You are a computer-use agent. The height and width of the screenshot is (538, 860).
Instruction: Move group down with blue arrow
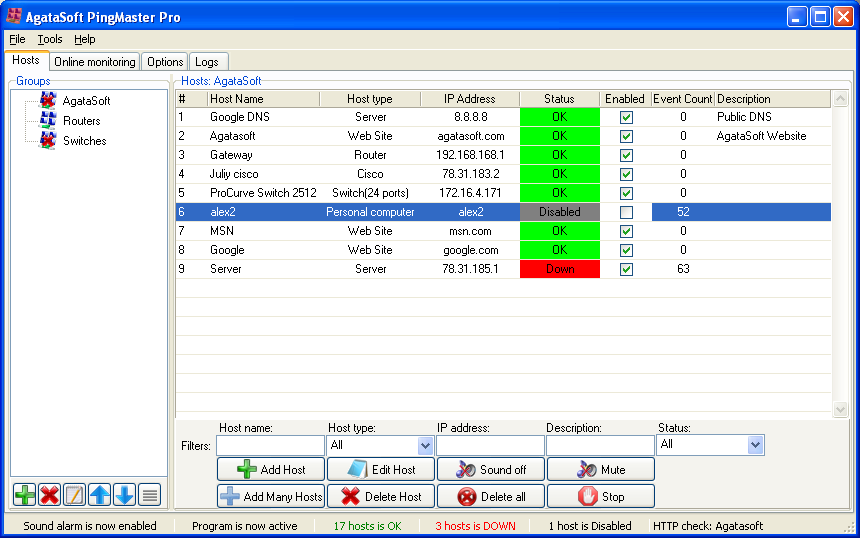tap(124, 494)
